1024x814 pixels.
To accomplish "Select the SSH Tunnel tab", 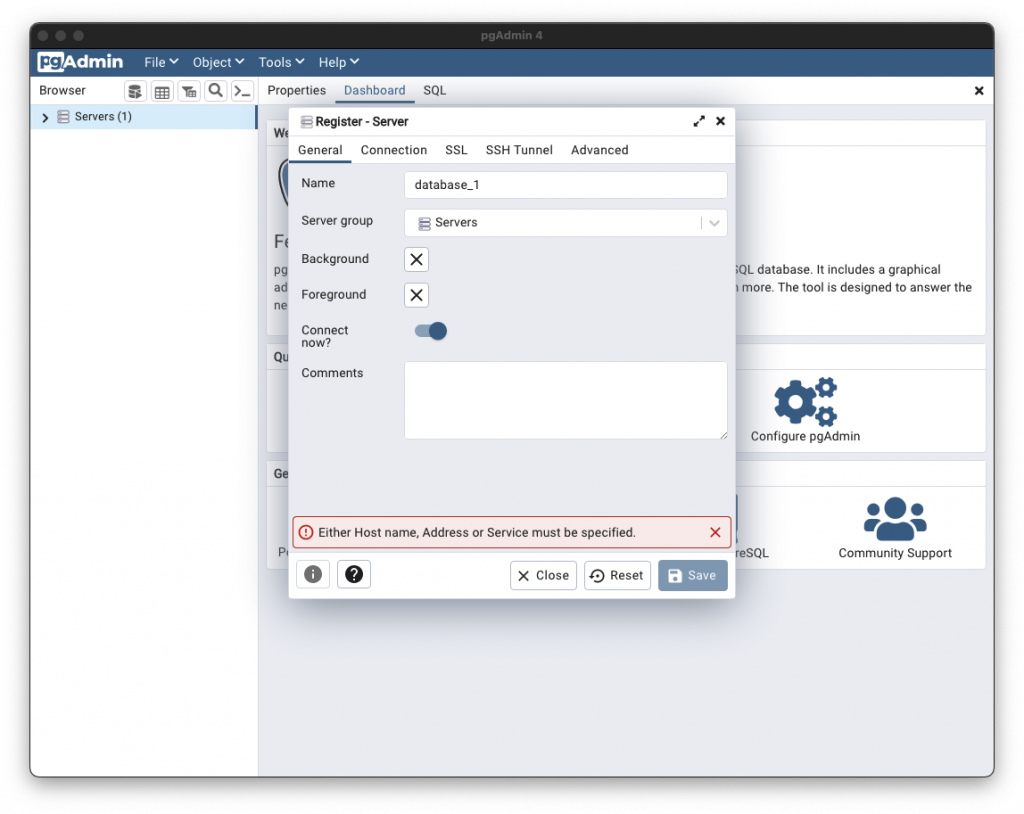I will tap(519, 150).
